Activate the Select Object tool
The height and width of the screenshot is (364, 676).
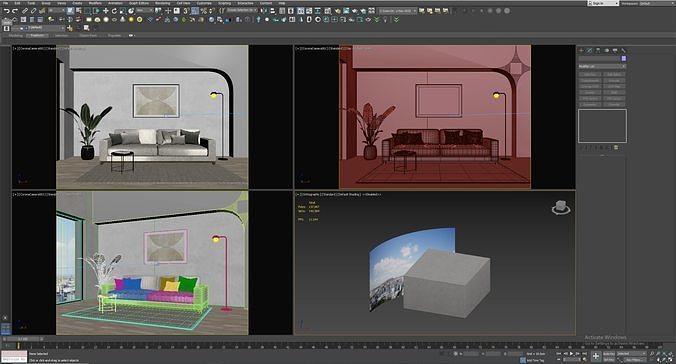click(x=70, y=11)
